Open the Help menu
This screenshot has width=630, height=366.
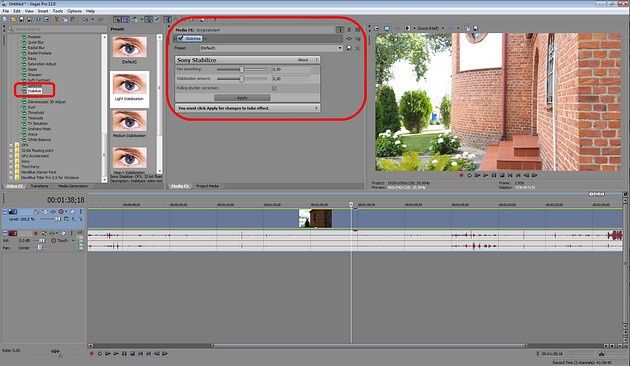90,11
